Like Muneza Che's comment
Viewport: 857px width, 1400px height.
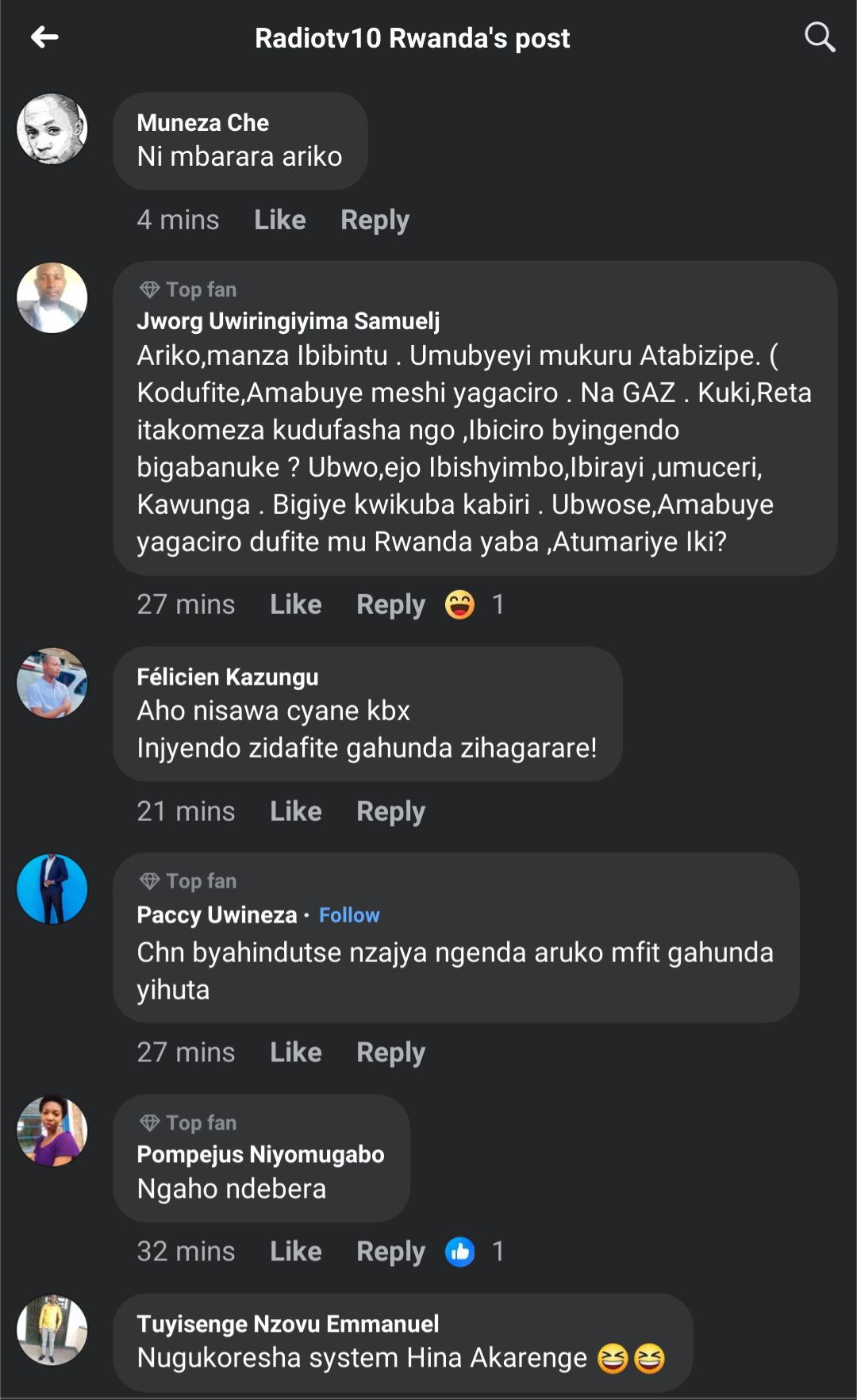[x=280, y=220]
